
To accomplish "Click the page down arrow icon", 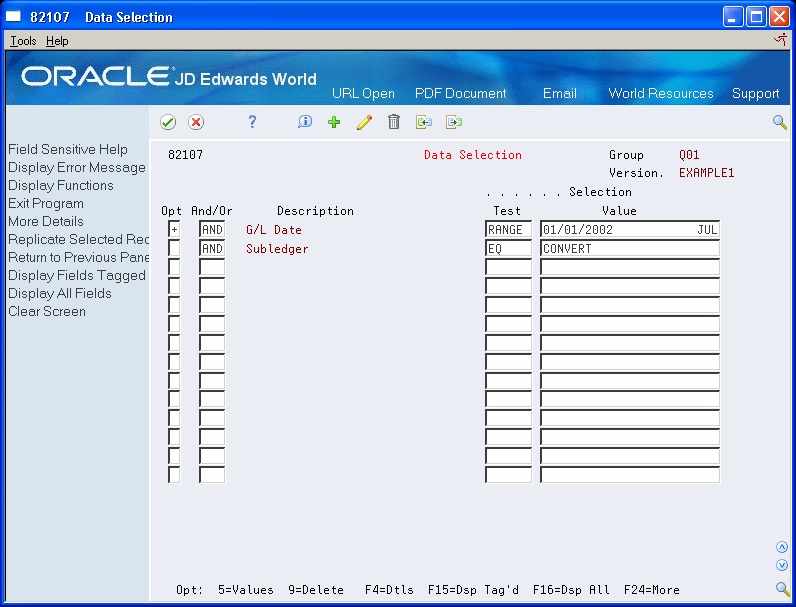I will coord(782,565).
